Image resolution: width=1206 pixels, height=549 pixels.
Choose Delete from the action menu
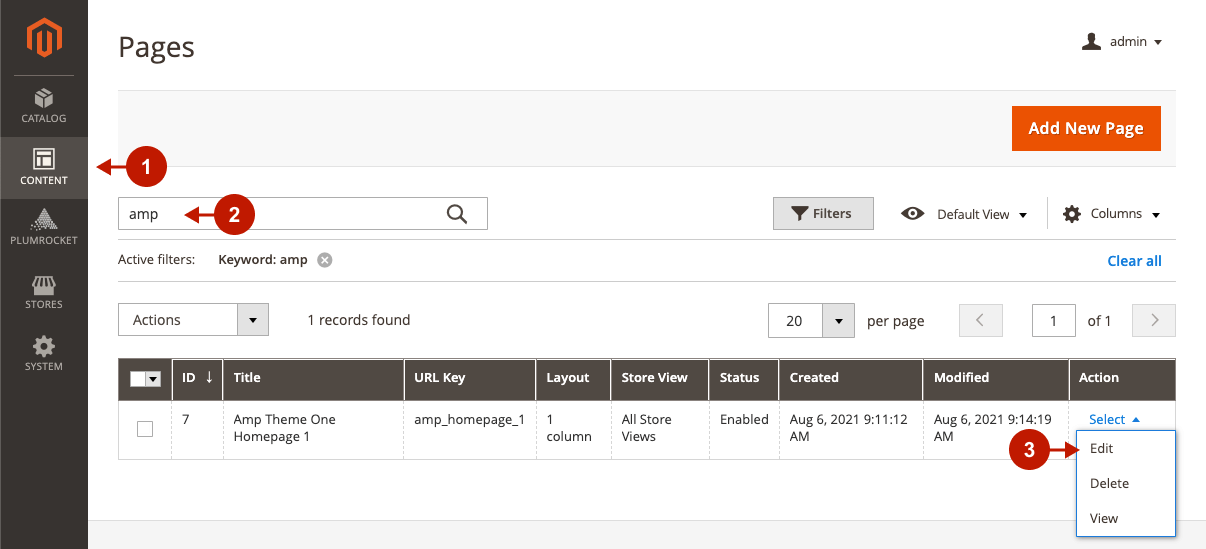1109,483
